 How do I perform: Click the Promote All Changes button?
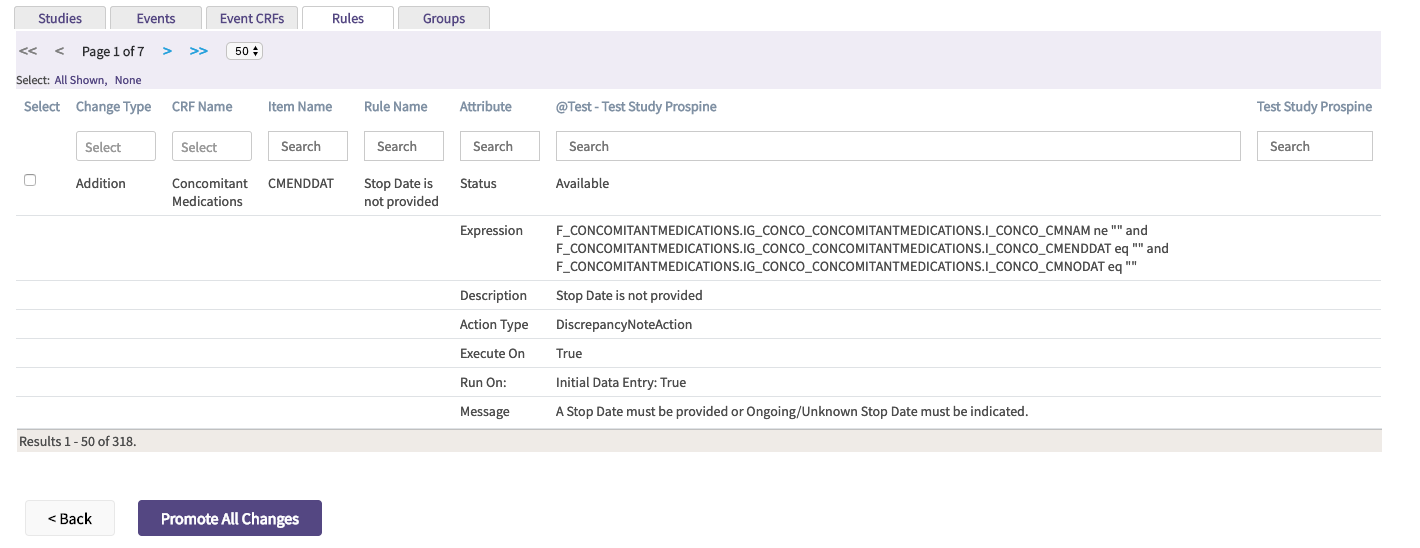point(229,518)
